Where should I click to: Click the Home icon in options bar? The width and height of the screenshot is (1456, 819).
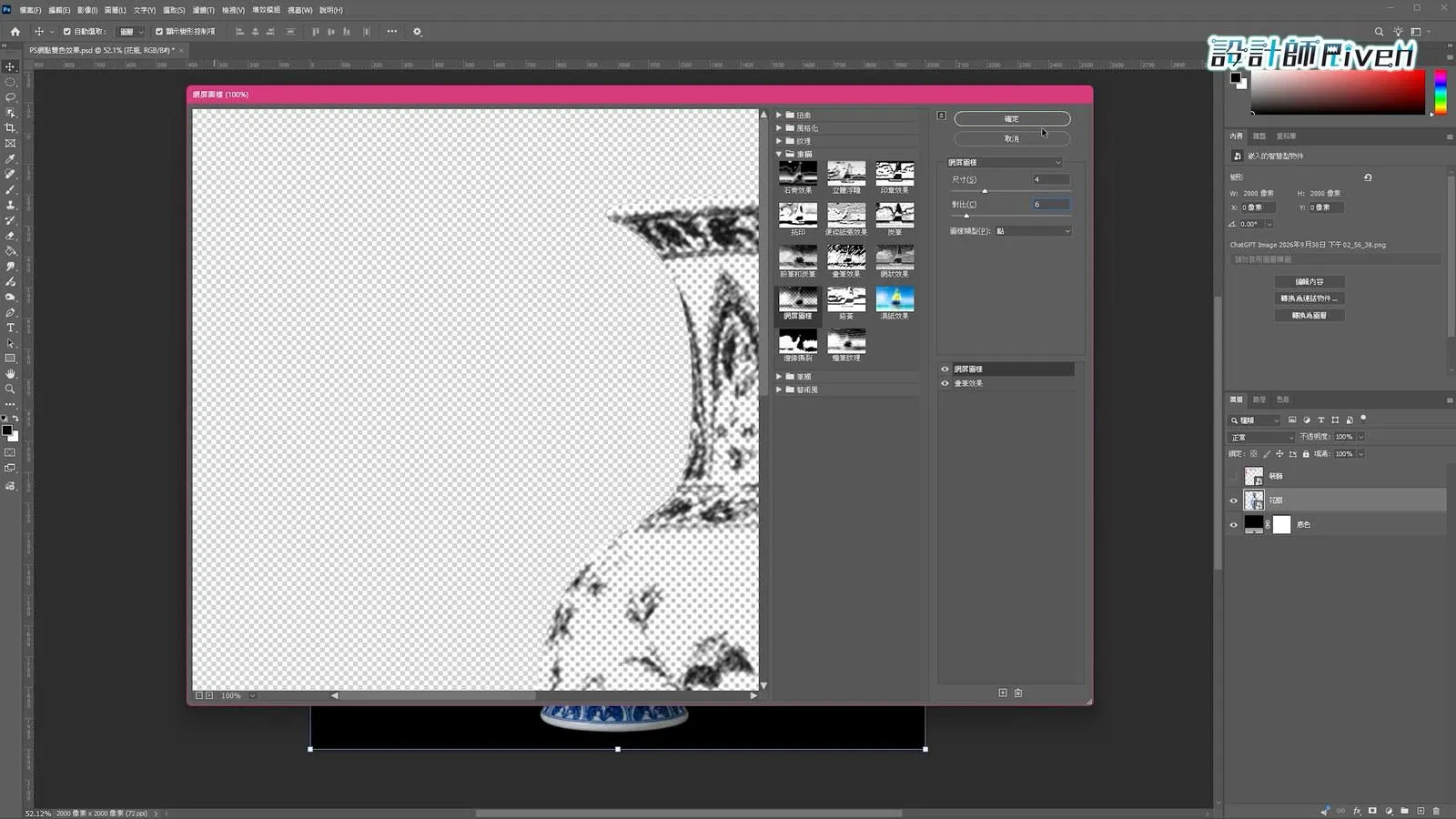click(x=15, y=32)
